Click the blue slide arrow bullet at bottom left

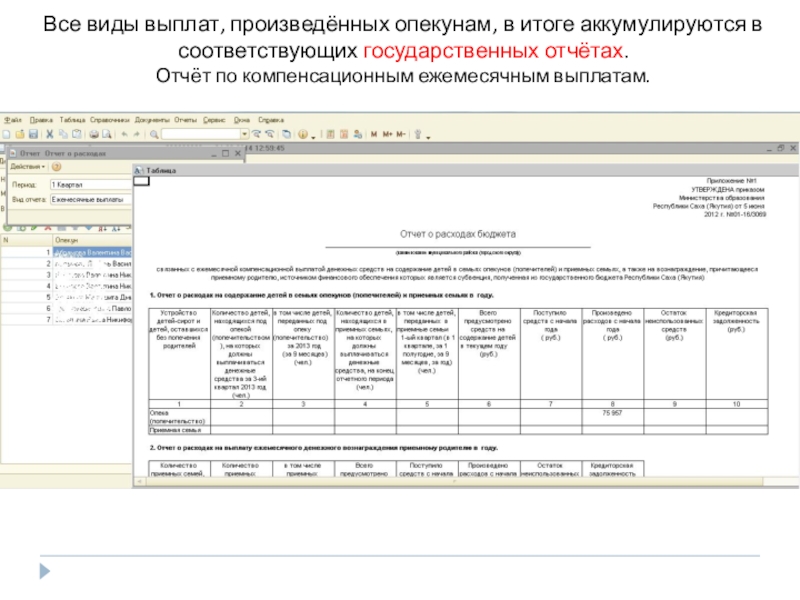pyautogui.click(x=45, y=571)
